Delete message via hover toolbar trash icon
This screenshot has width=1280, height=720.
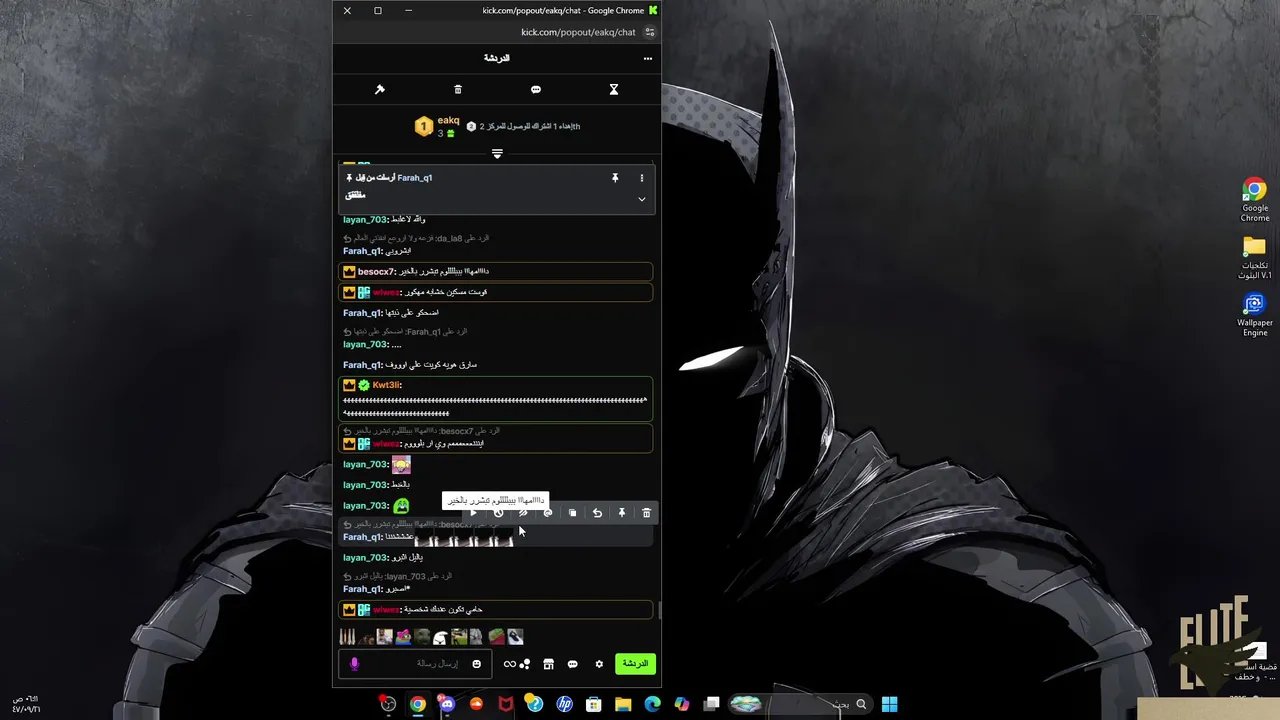click(646, 513)
